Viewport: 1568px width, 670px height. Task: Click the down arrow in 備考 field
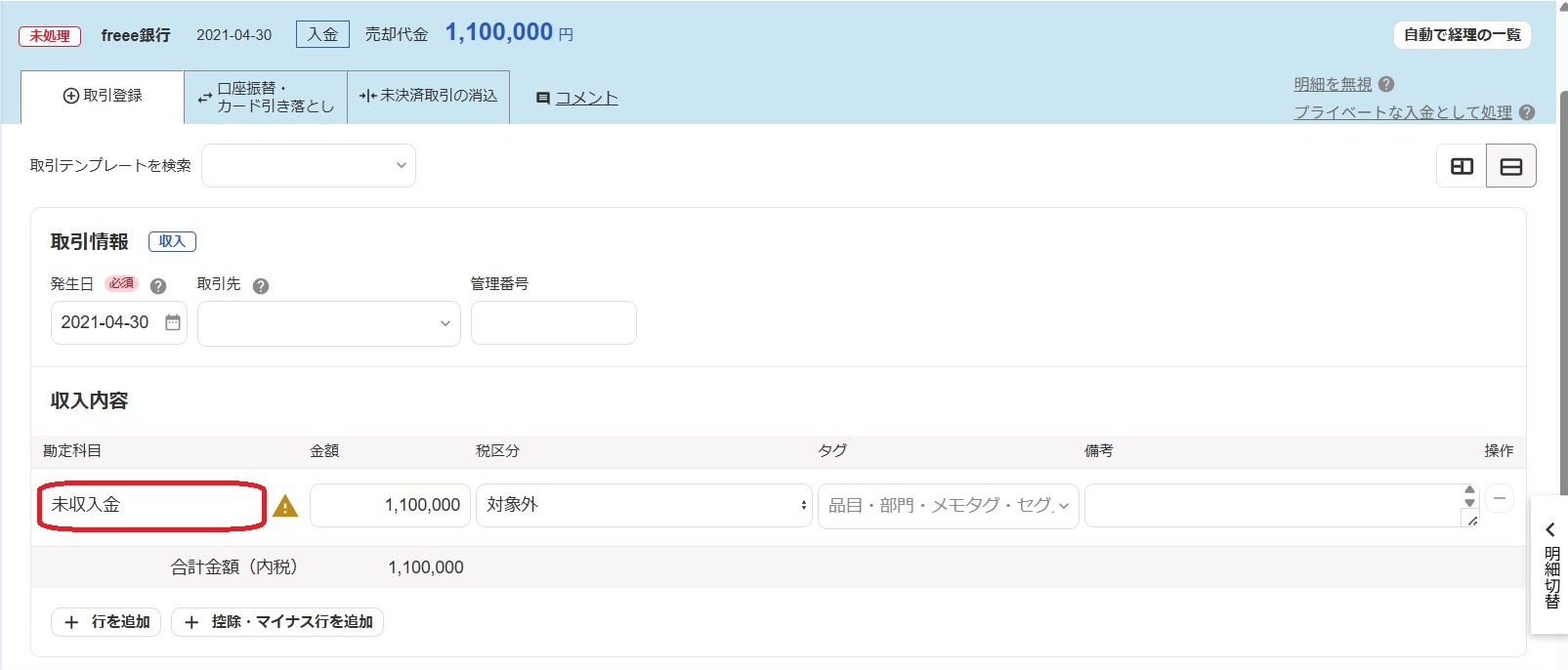[x=1469, y=502]
